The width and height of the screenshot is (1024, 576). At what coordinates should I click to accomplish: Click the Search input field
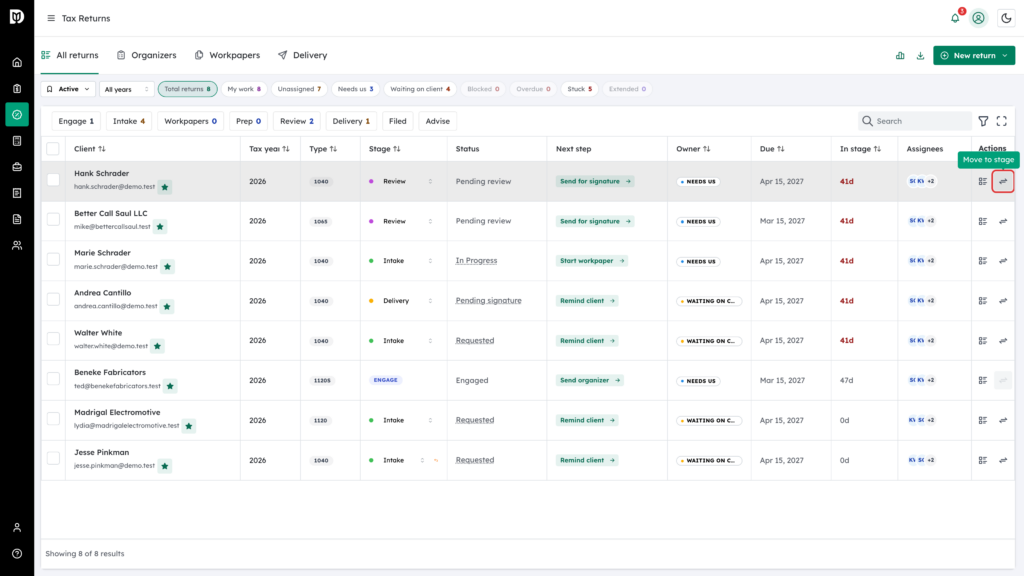tap(915, 121)
